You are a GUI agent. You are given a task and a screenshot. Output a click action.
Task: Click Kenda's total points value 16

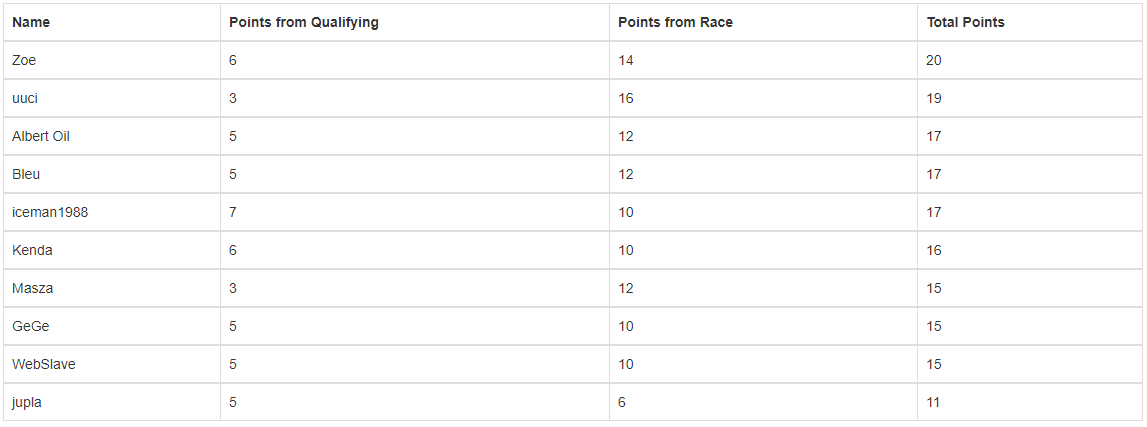933,250
